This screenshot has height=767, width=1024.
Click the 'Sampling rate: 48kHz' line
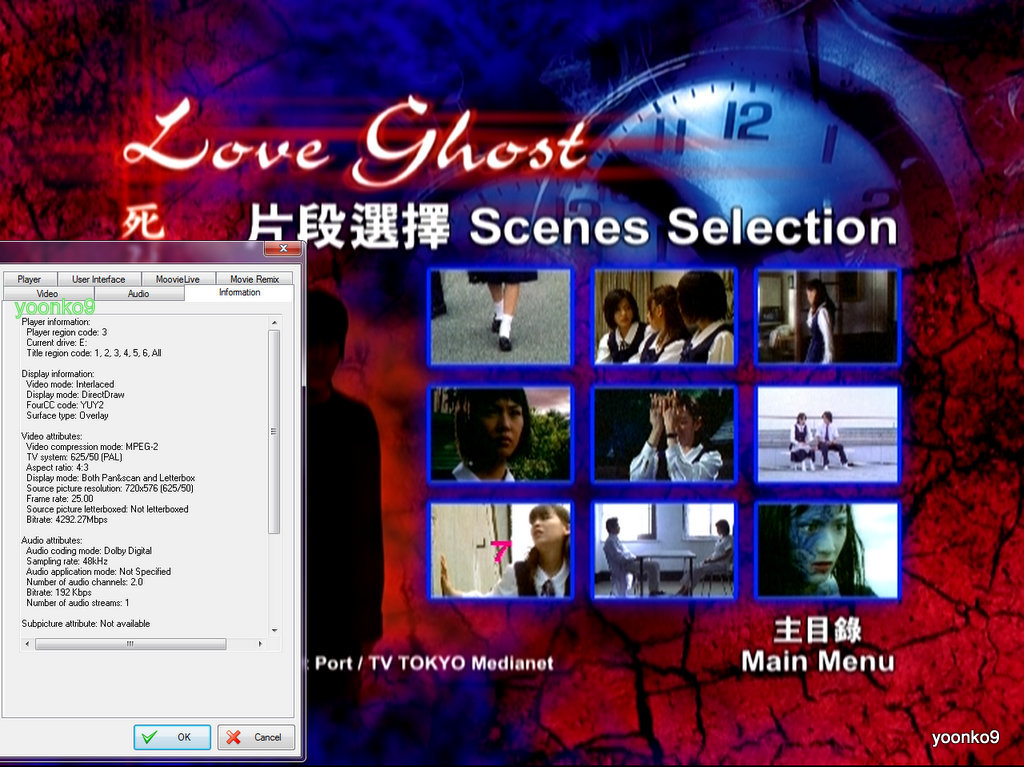67,561
